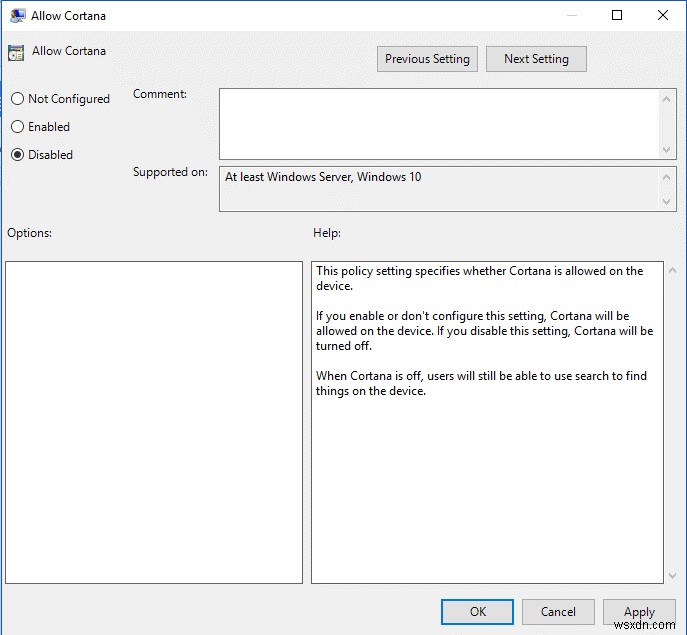Click the Allow Cortana policy setting icon
This screenshot has height=635, width=687.
[16, 53]
